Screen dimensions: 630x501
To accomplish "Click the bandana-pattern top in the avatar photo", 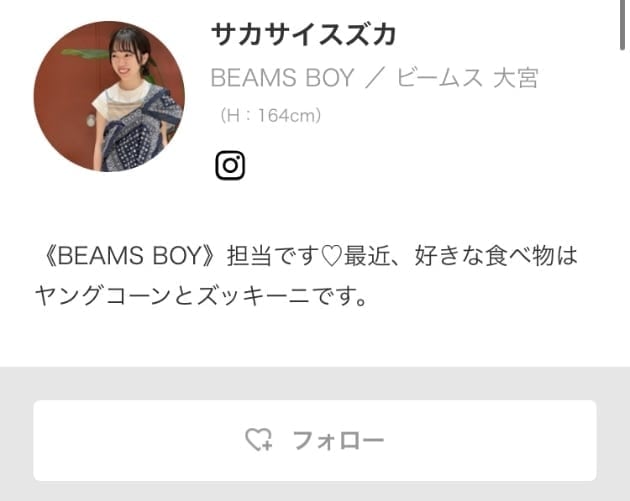I will click(137, 129).
